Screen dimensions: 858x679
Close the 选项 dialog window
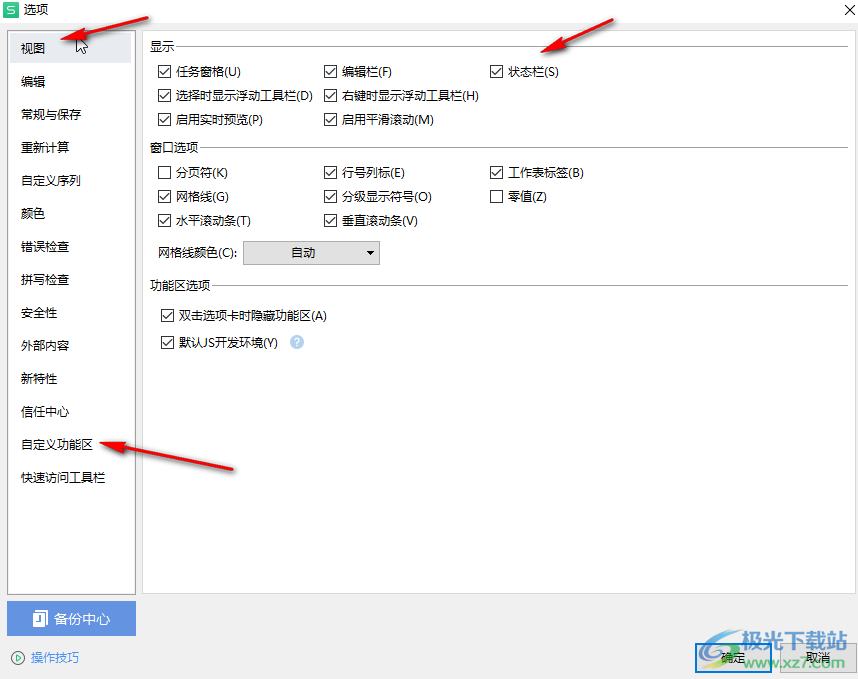(x=850, y=10)
